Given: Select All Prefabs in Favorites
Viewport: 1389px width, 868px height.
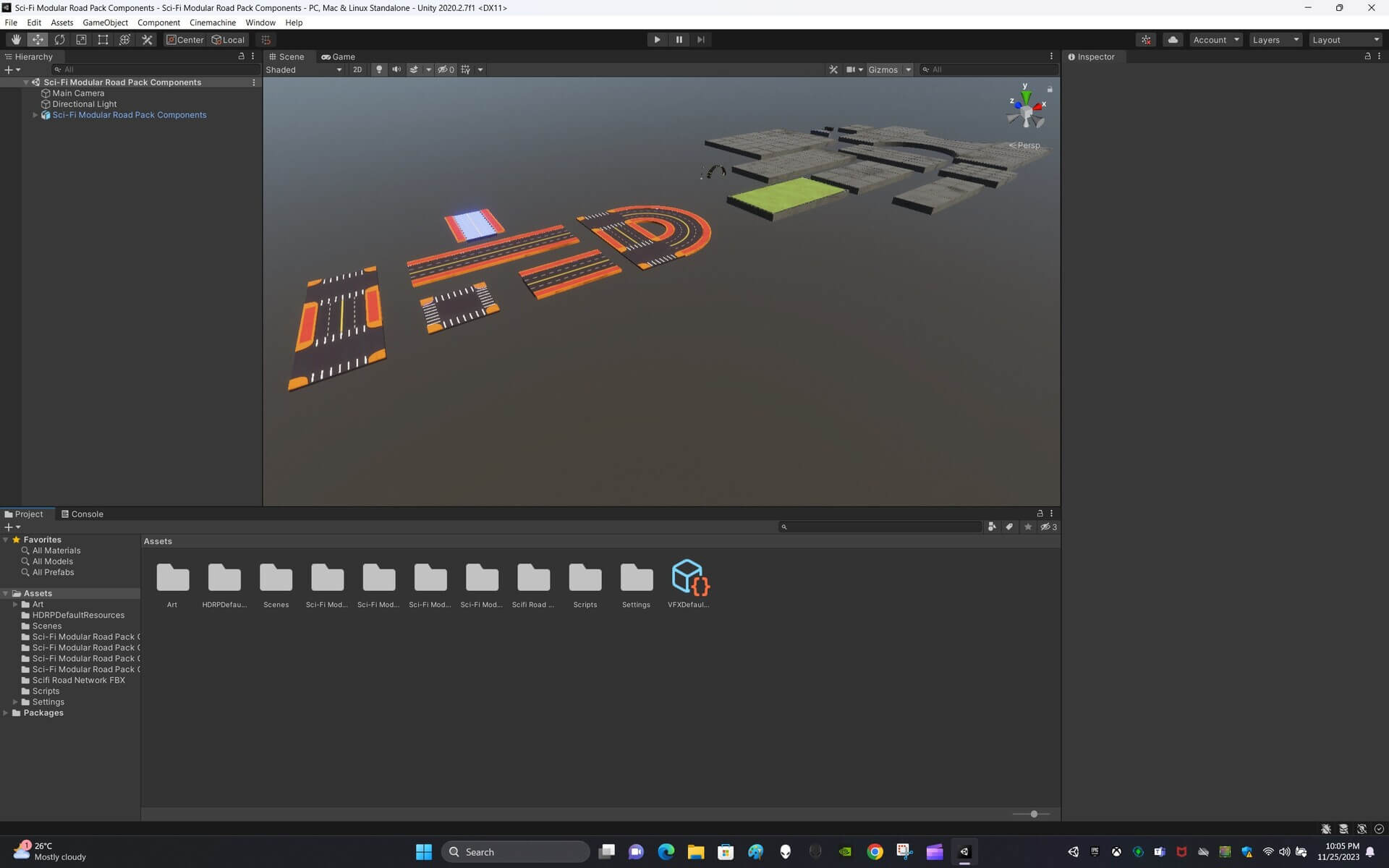Looking at the screenshot, I should pos(53,572).
